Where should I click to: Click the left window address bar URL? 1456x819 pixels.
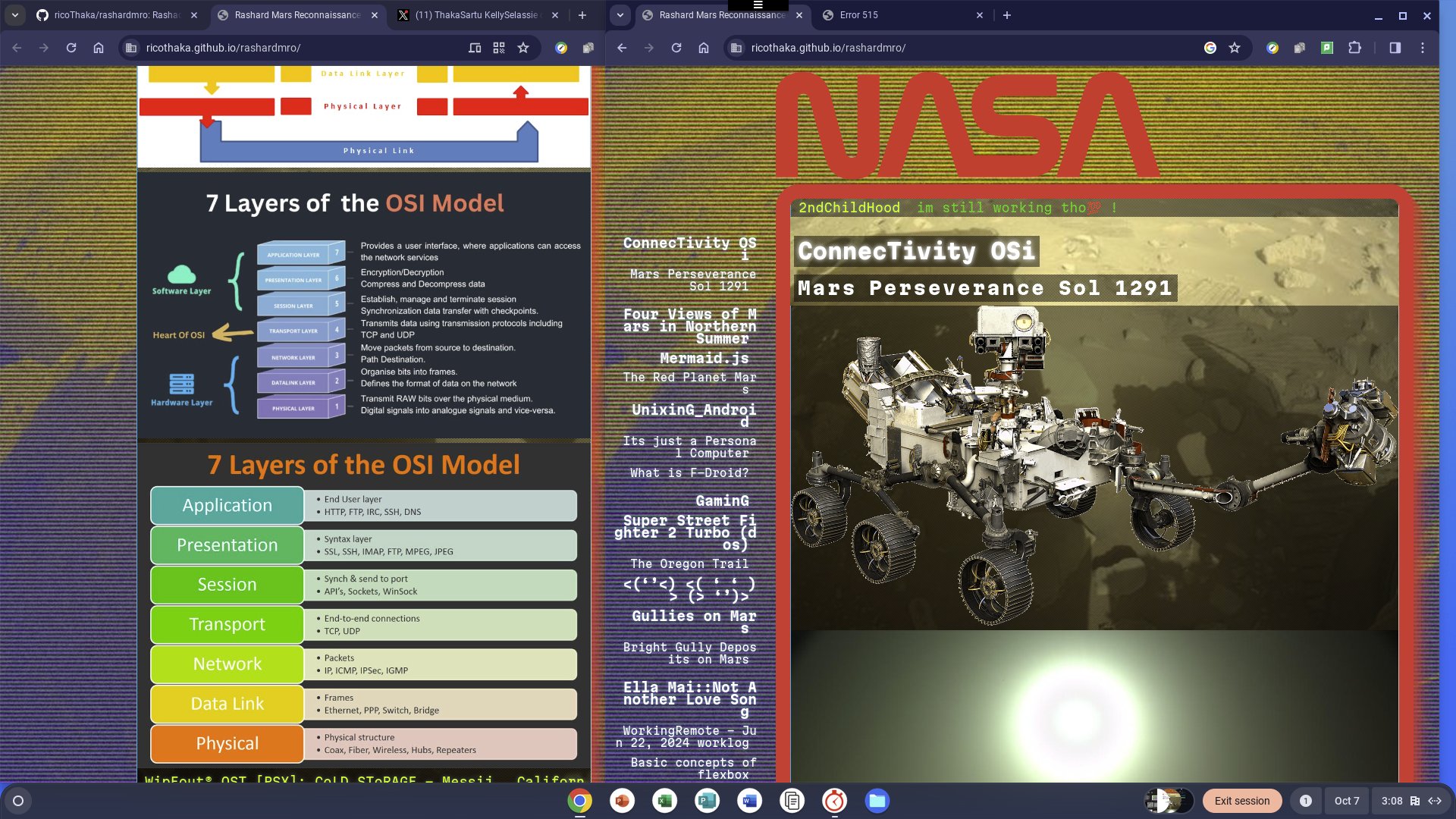pyautogui.click(x=223, y=48)
